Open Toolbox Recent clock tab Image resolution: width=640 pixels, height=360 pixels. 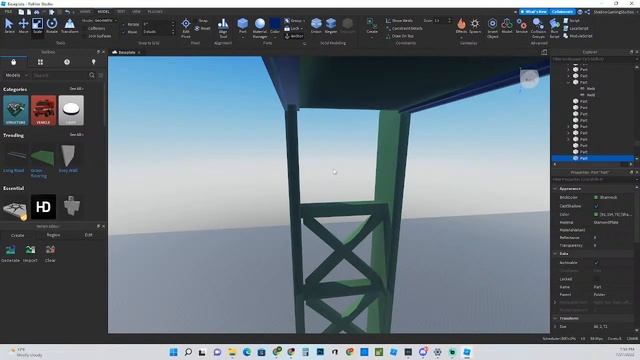(67, 62)
